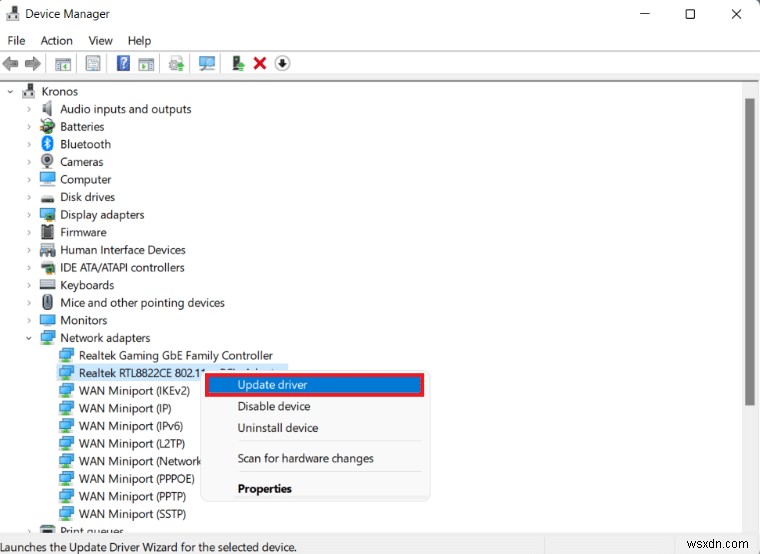
Task: Click the Enable device green-arrow icon
Action: 238,63
